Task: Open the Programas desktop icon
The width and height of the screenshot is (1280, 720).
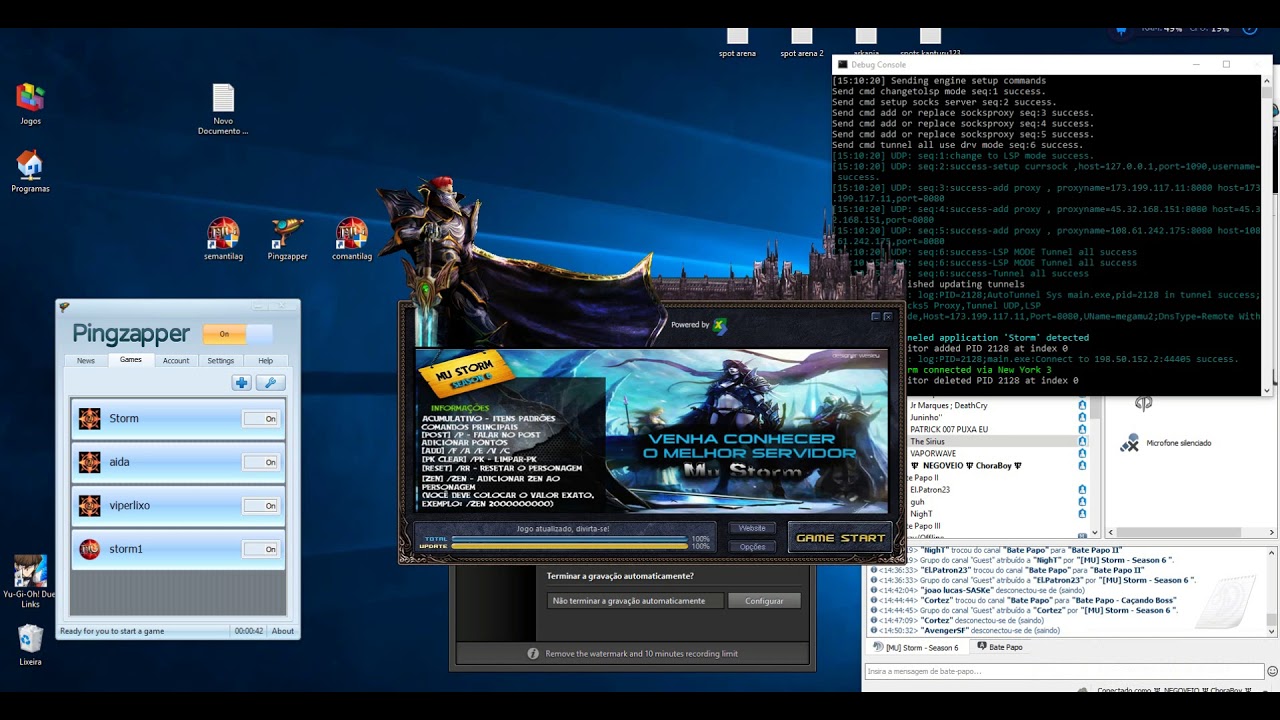Action: click(30, 171)
